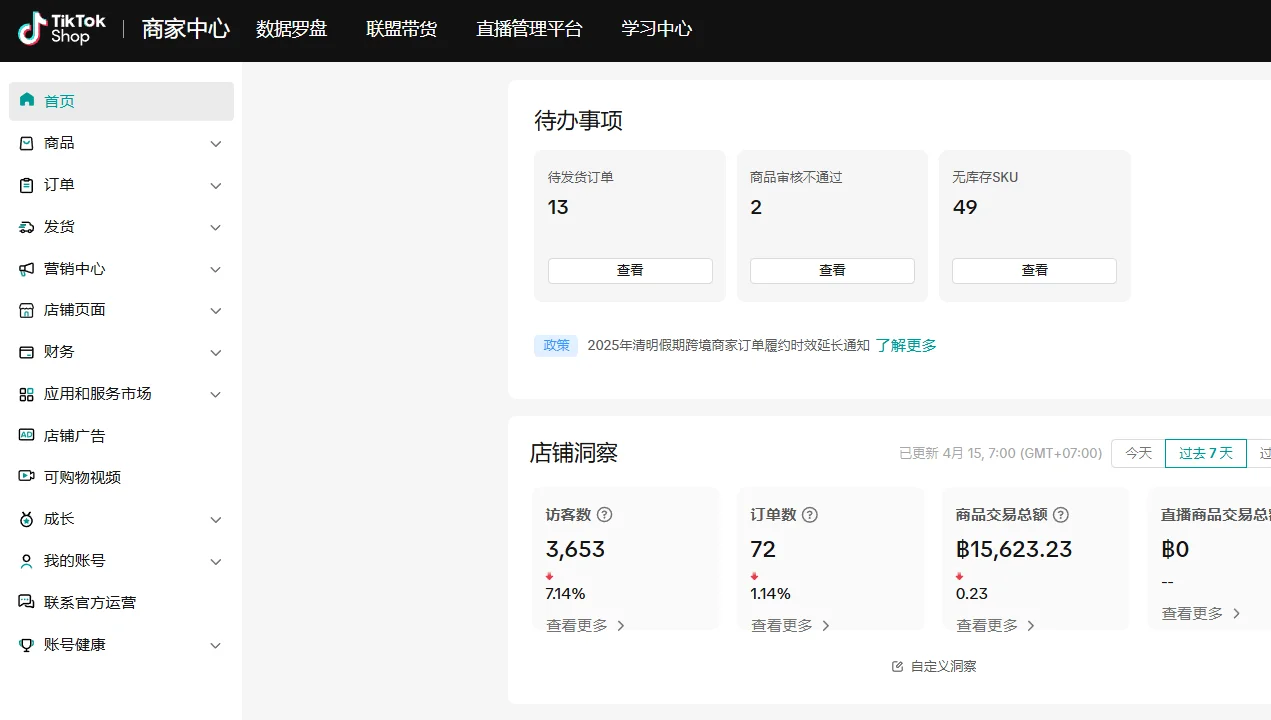
Task: Open 联盟带货 in top navigation
Action: pos(401,29)
